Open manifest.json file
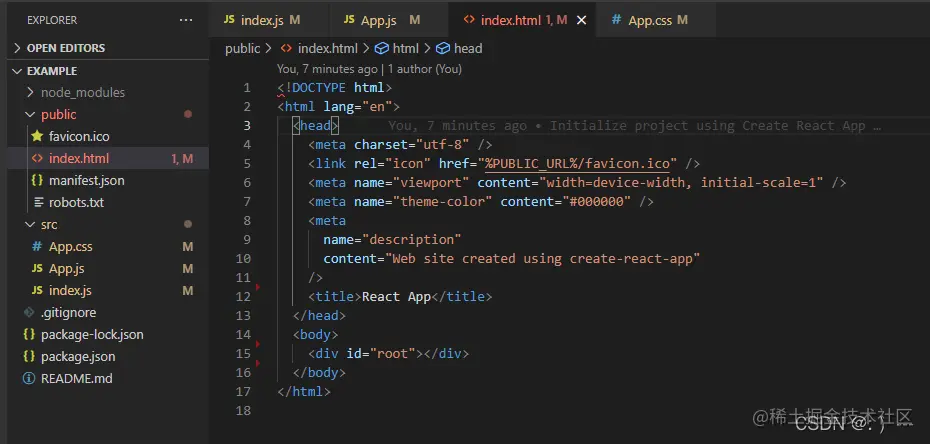930x444 pixels. [x=87, y=180]
